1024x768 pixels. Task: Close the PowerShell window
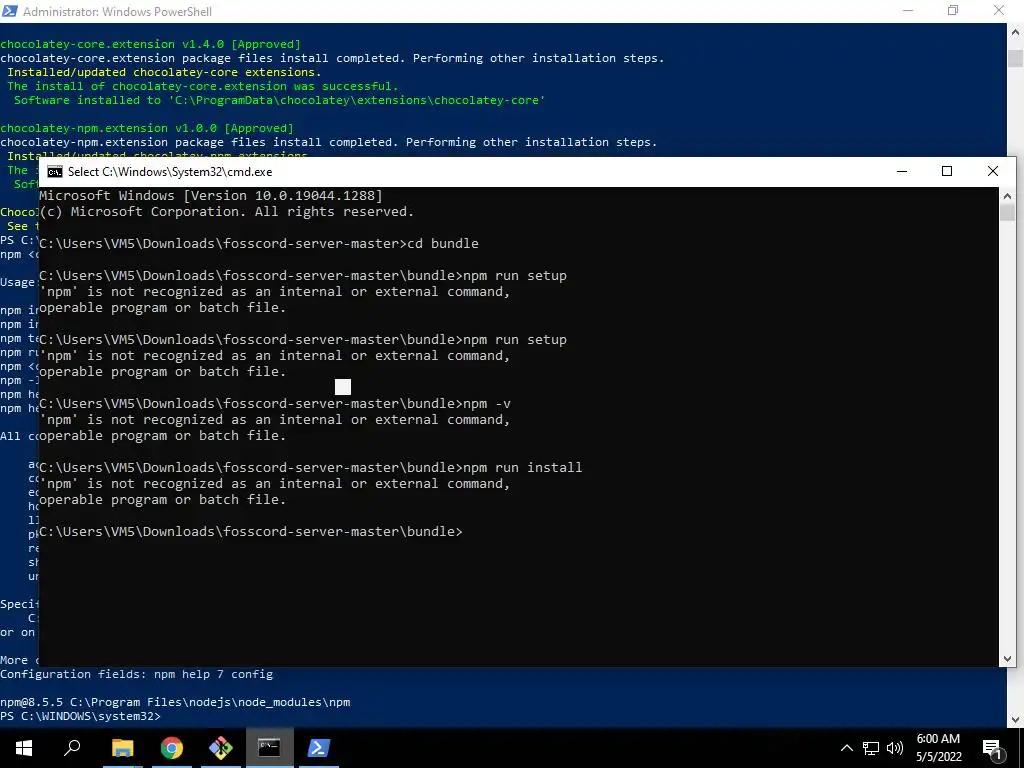[999, 10]
